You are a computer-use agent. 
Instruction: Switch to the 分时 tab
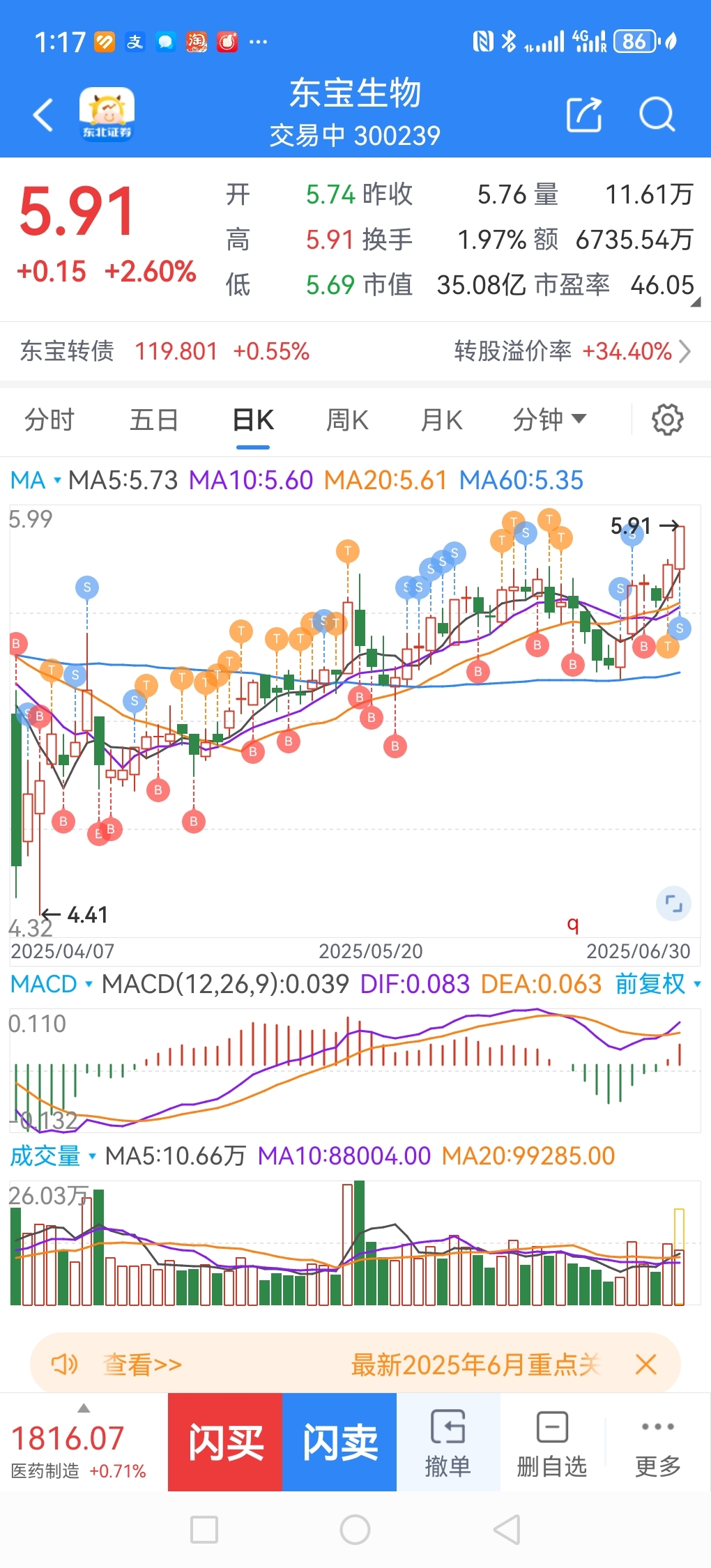(49, 420)
